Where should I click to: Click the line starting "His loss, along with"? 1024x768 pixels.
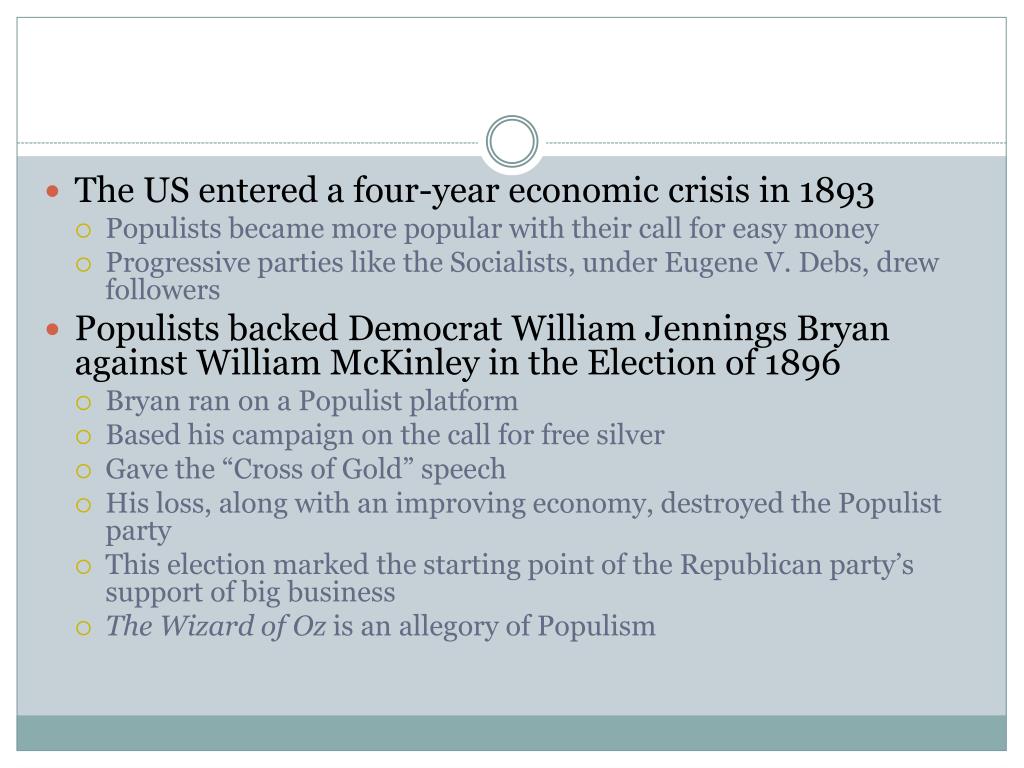[523, 517]
